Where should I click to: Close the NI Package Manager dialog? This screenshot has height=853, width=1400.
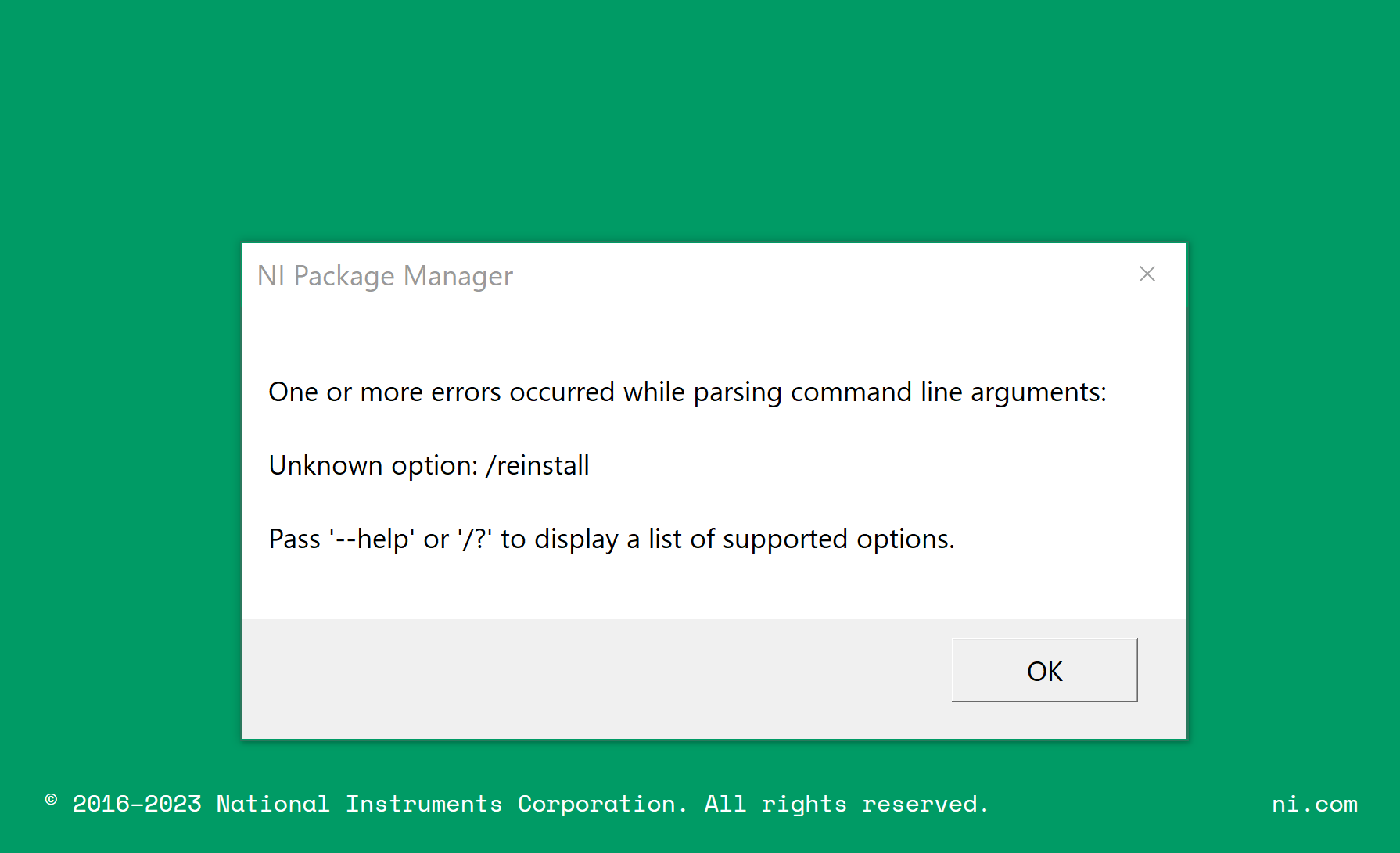pos(1147,274)
